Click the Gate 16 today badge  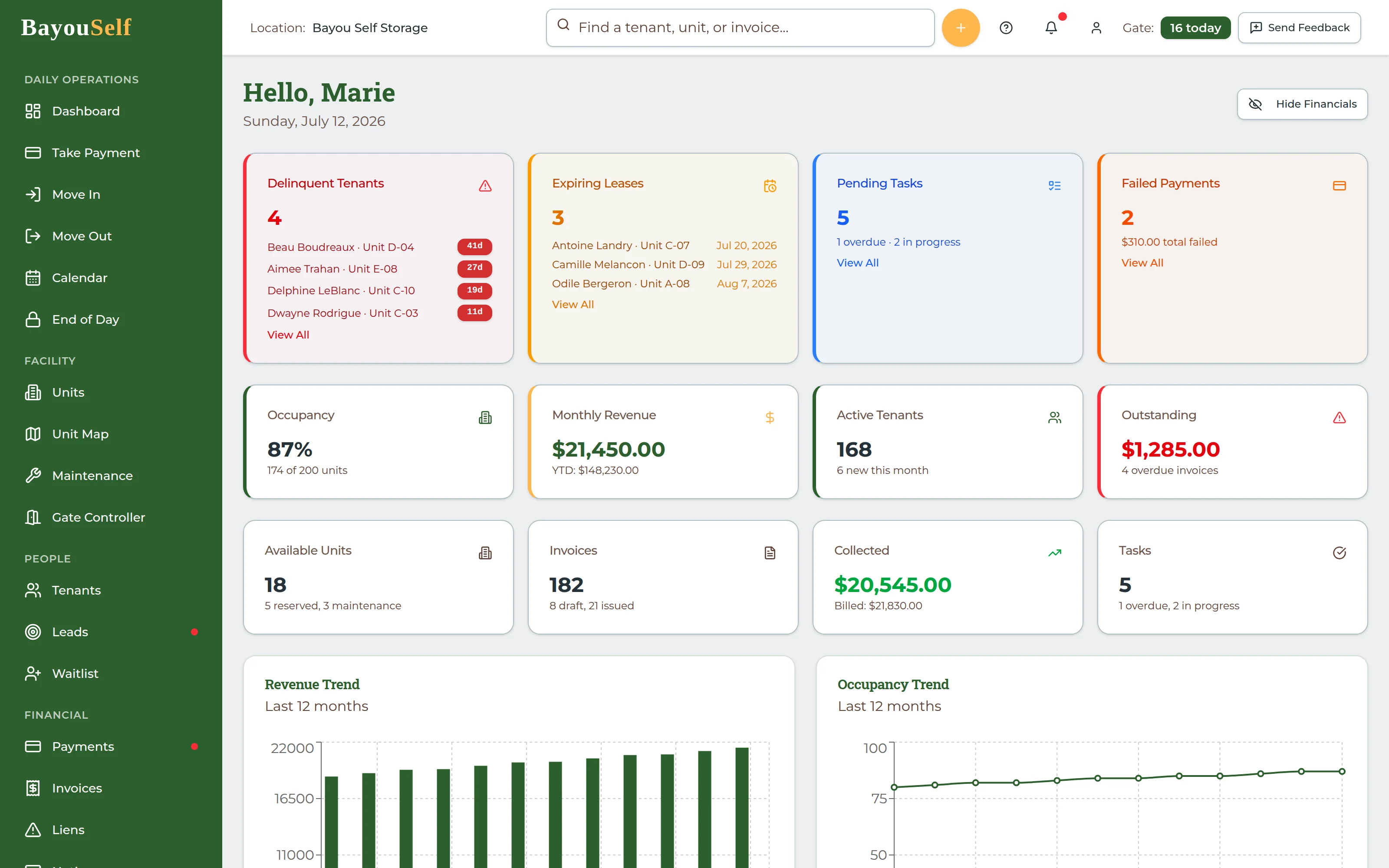pos(1195,27)
